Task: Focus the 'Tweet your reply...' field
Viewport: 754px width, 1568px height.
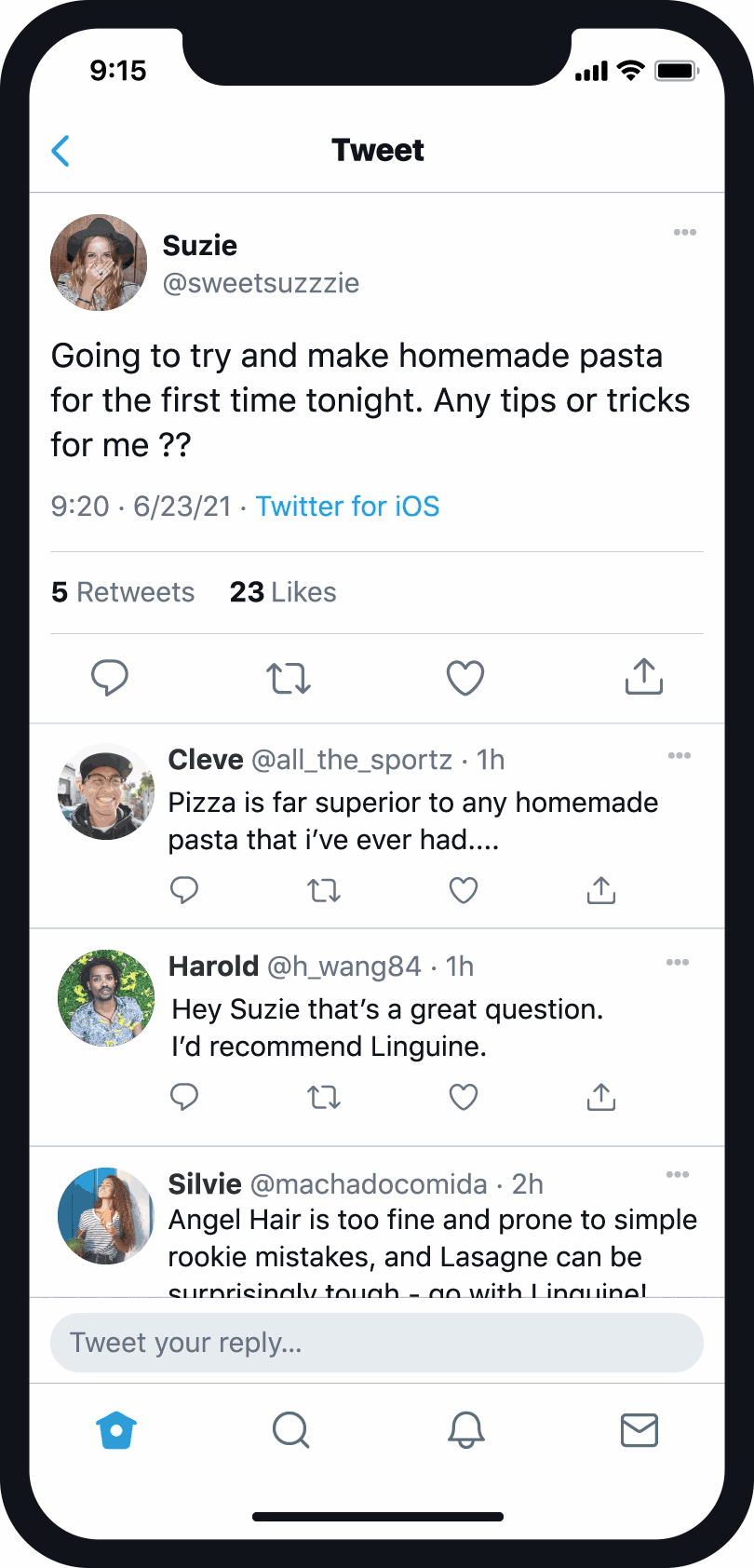Action: point(376,1343)
